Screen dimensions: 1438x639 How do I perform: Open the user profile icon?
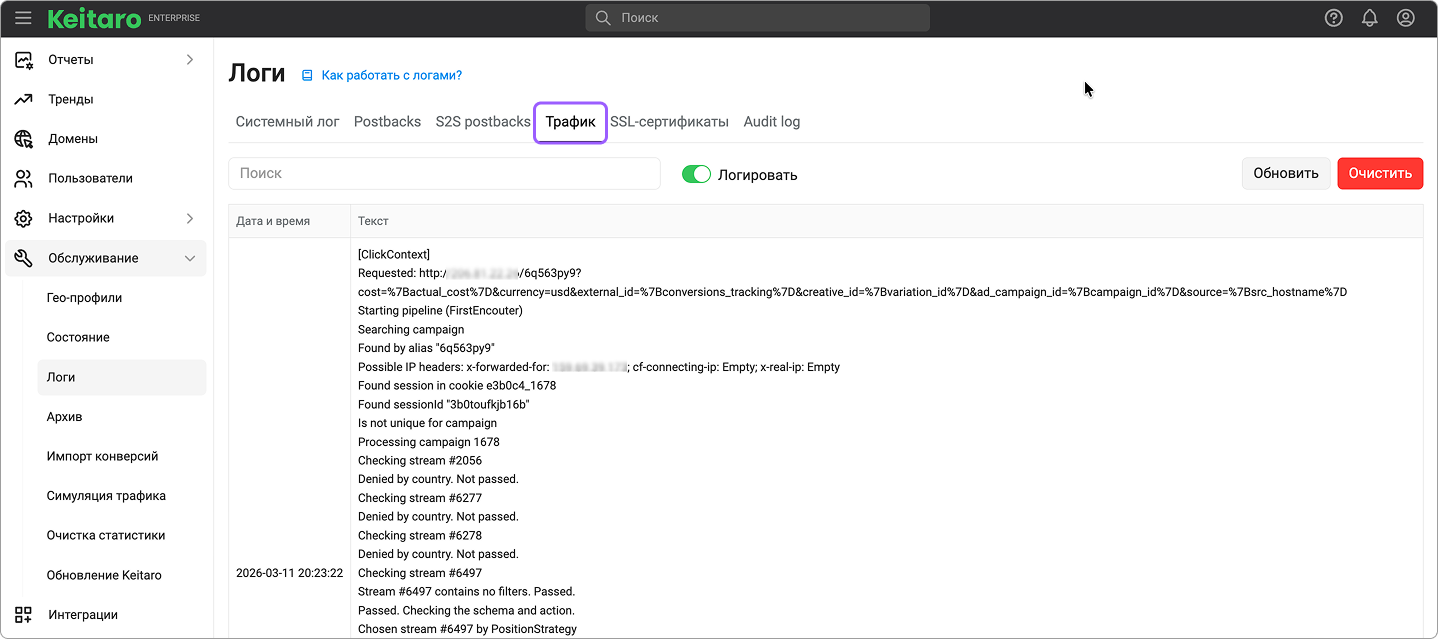(1405, 18)
